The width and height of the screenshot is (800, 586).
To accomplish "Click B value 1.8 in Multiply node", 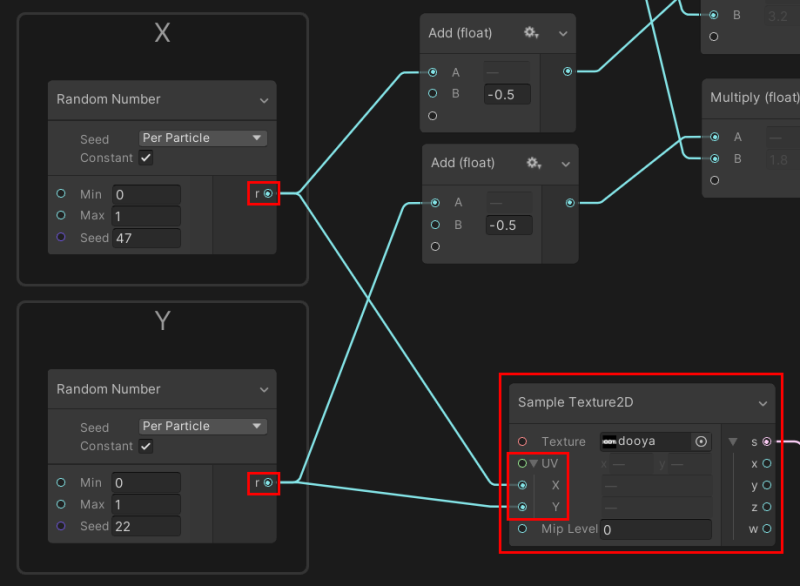I will (782, 160).
